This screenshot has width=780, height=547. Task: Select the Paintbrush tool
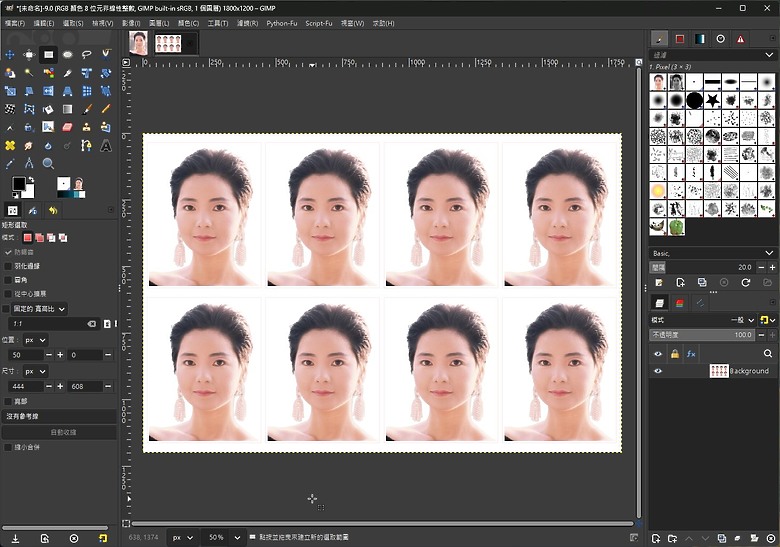pyautogui.click(x=87, y=109)
